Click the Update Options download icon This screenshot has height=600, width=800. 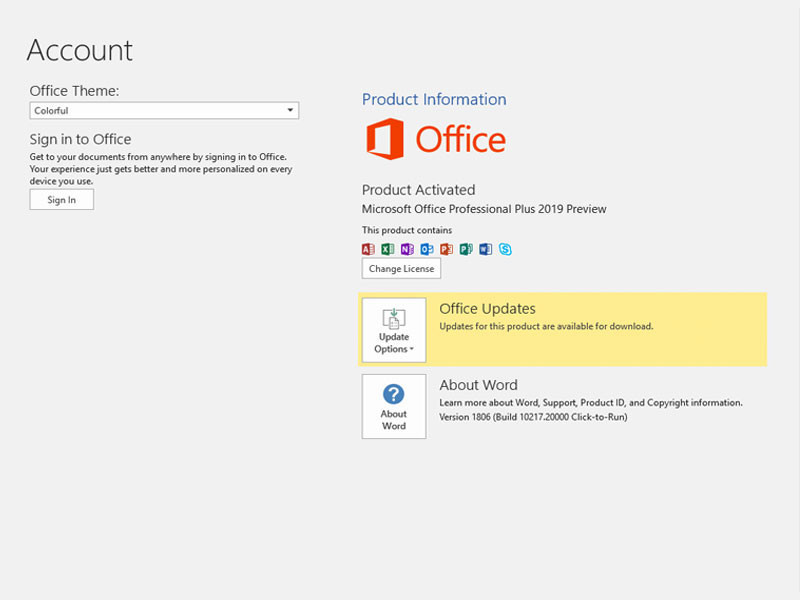393,320
